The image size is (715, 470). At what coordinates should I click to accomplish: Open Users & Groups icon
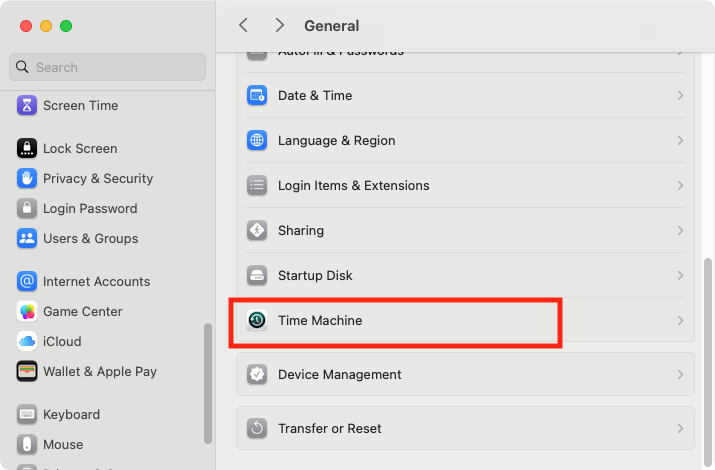pos(27,238)
